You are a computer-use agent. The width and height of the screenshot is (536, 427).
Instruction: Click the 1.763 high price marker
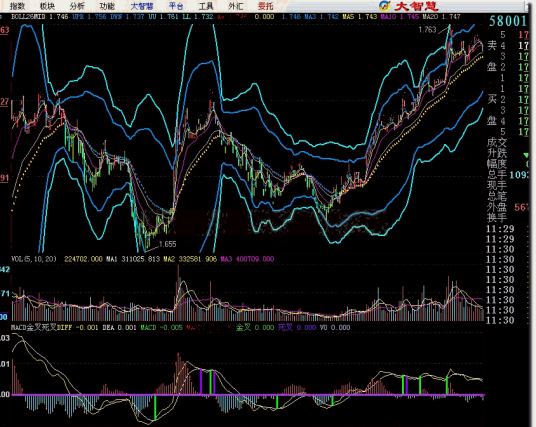tap(427, 30)
